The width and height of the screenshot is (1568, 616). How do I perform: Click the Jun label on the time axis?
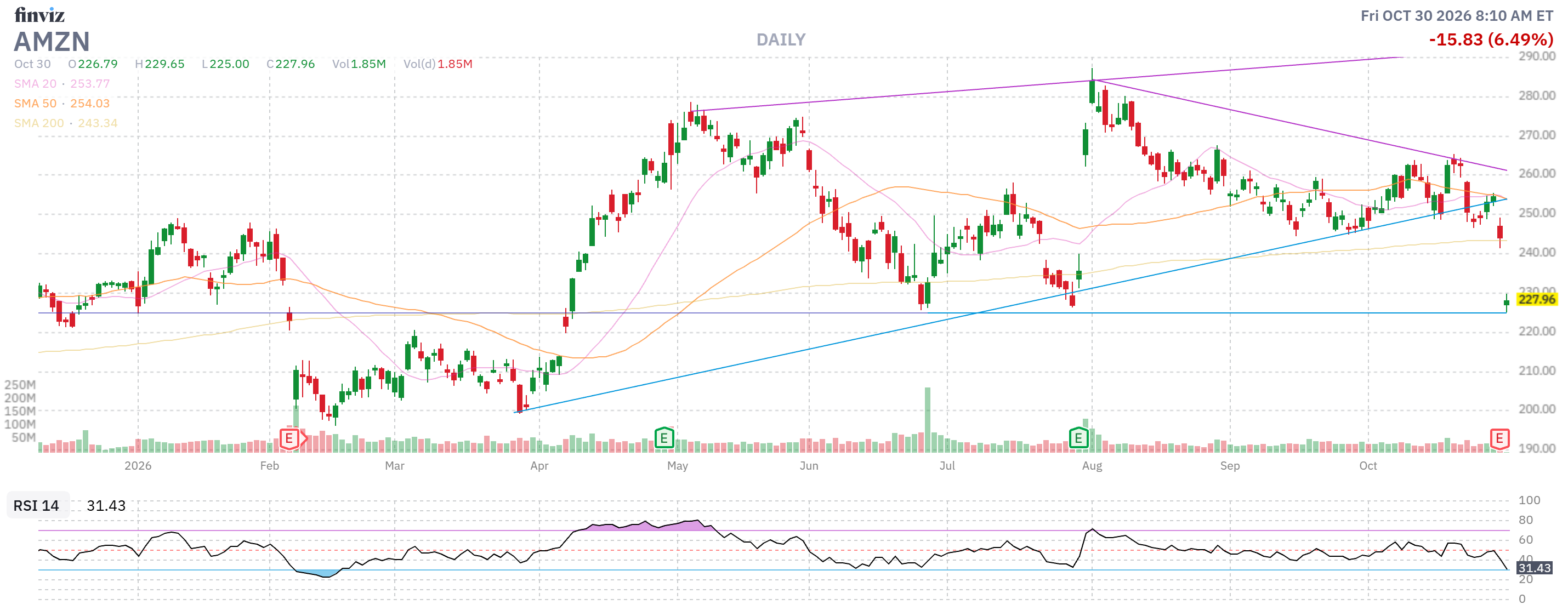coord(809,466)
